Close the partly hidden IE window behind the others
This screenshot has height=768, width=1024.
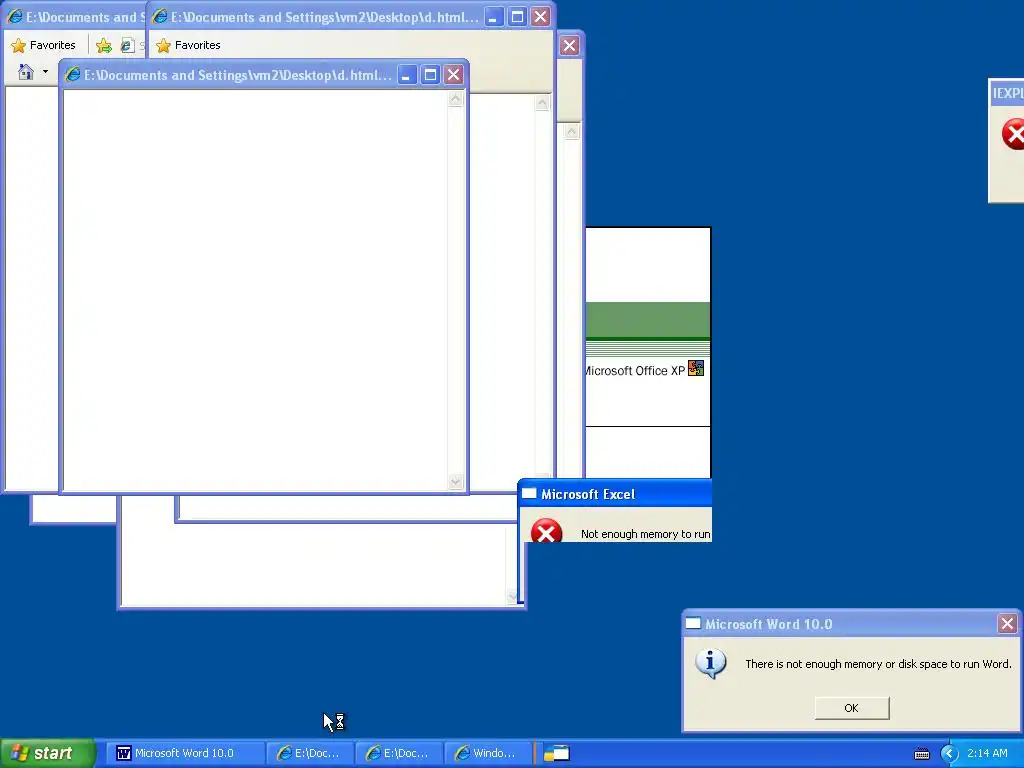point(569,46)
